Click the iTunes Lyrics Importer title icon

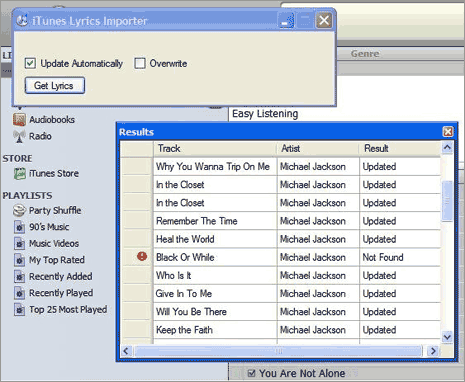[22, 21]
